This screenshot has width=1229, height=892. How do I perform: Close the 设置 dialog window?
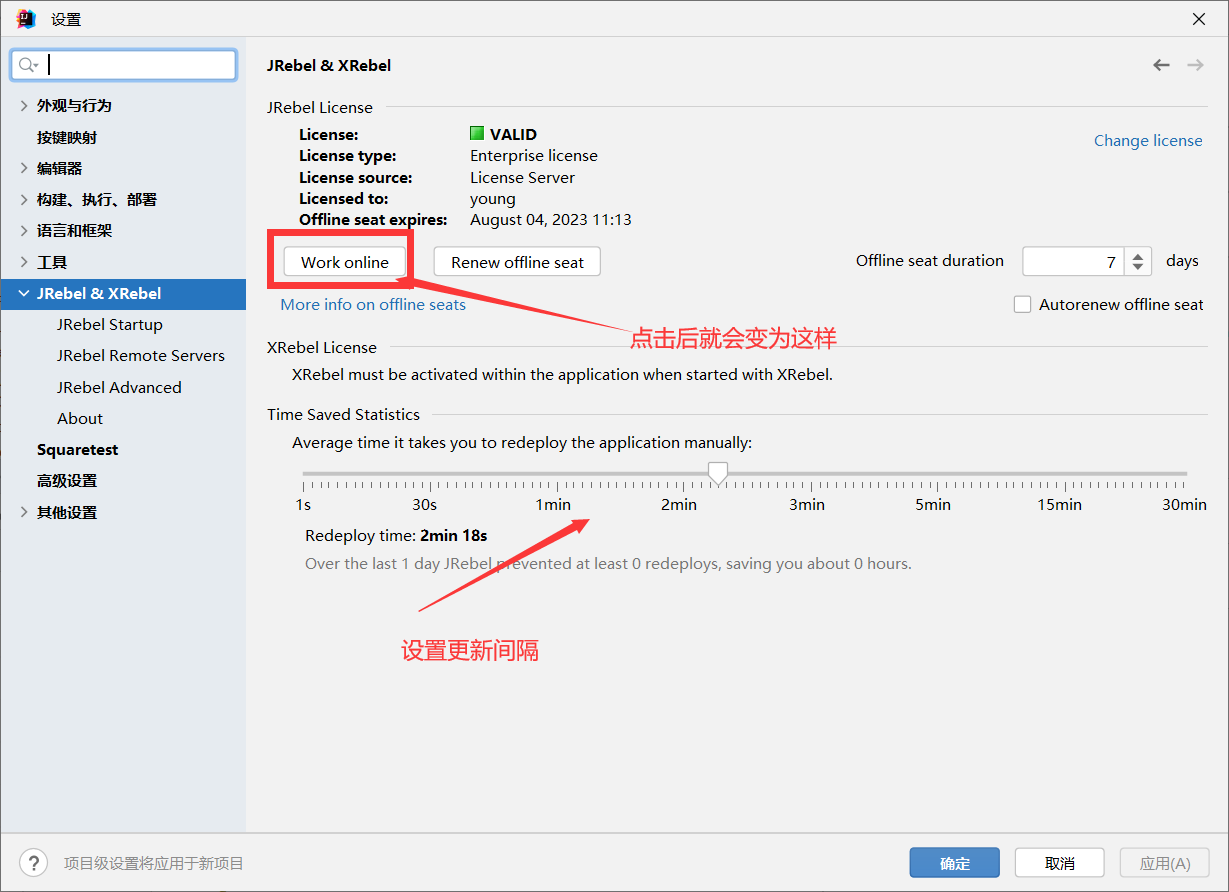click(x=1199, y=19)
